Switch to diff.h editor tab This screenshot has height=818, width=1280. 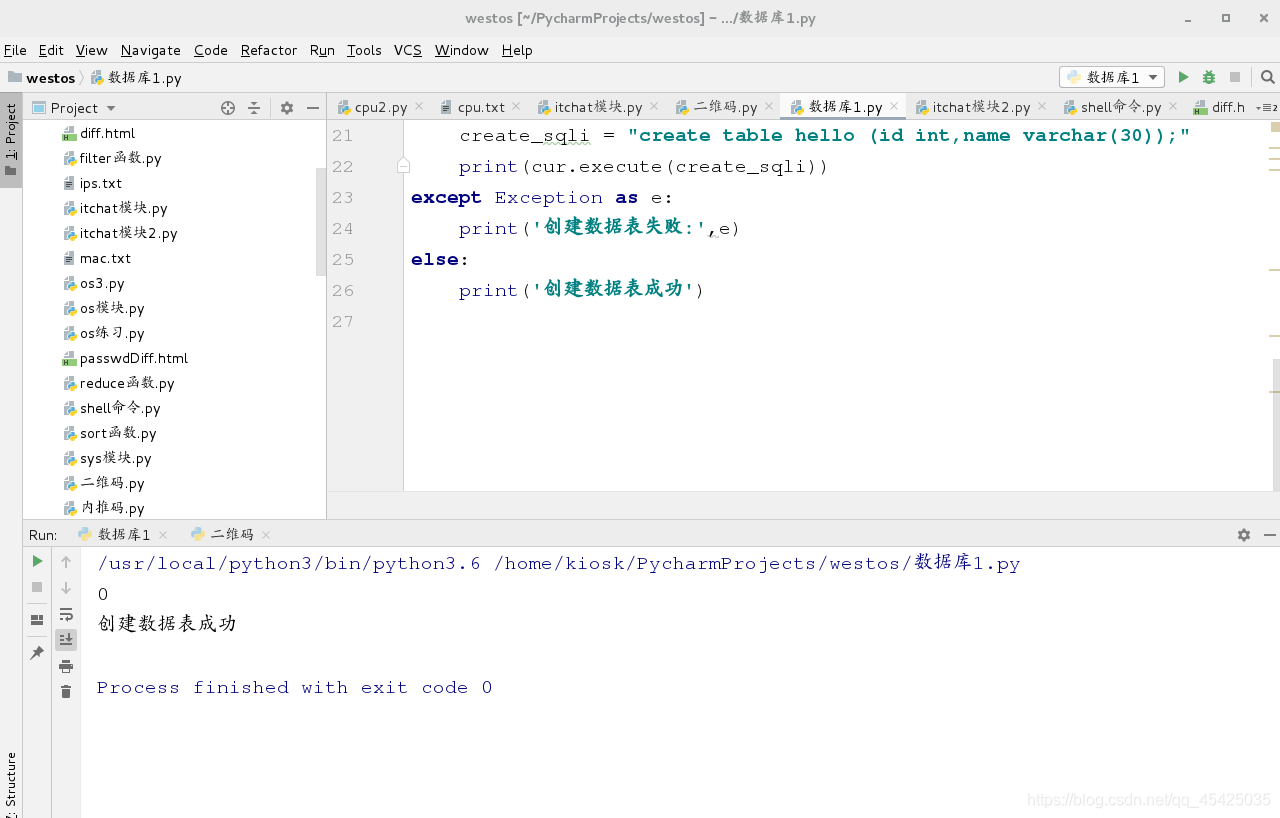click(1218, 107)
